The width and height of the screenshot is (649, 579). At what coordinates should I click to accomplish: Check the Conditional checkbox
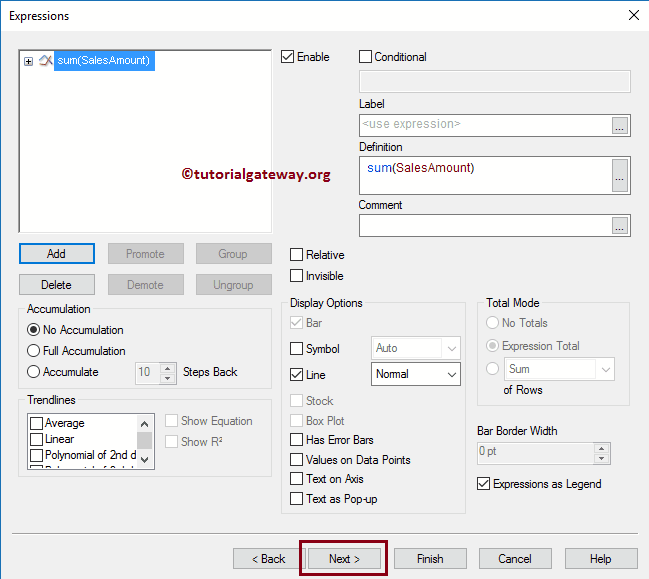click(365, 57)
